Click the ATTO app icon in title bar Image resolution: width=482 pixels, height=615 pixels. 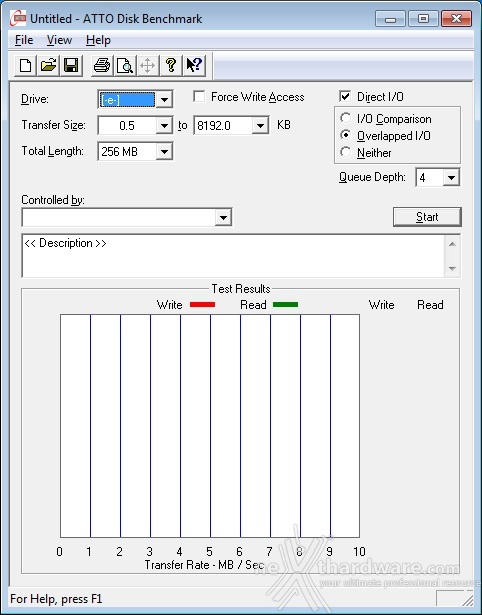[x=18, y=18]
